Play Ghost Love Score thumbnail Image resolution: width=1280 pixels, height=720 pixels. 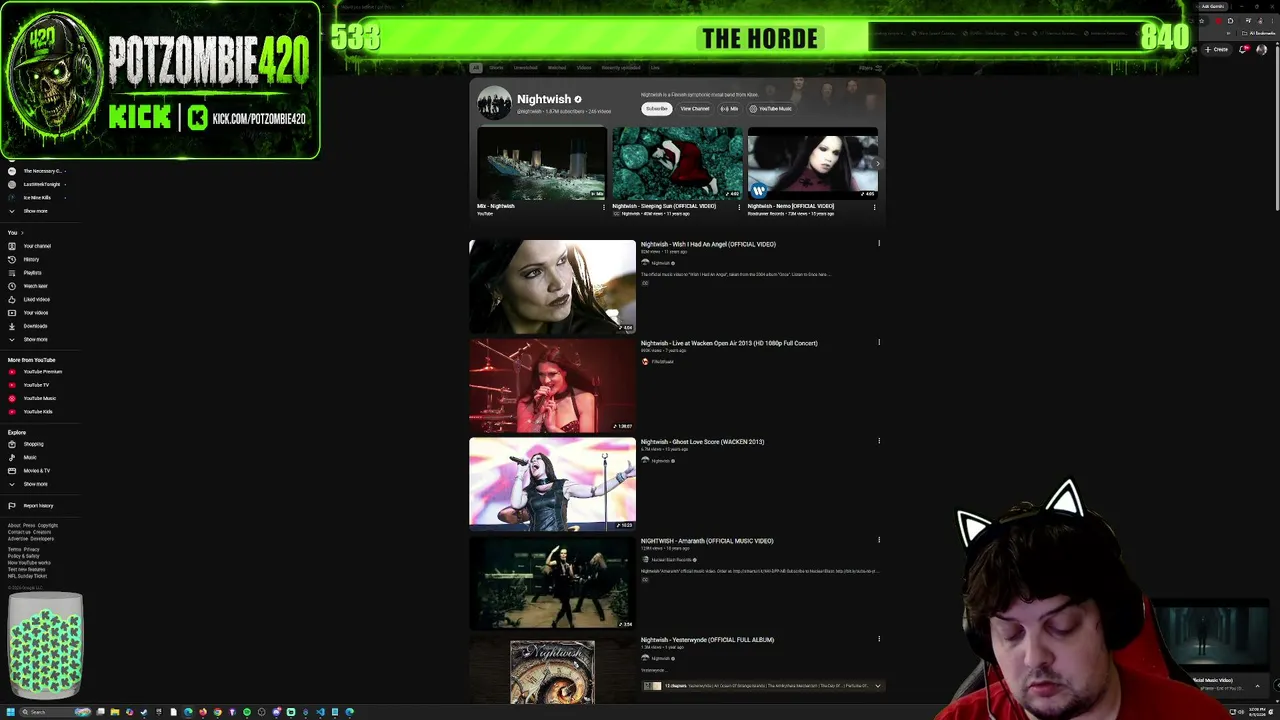coord(552,484)
